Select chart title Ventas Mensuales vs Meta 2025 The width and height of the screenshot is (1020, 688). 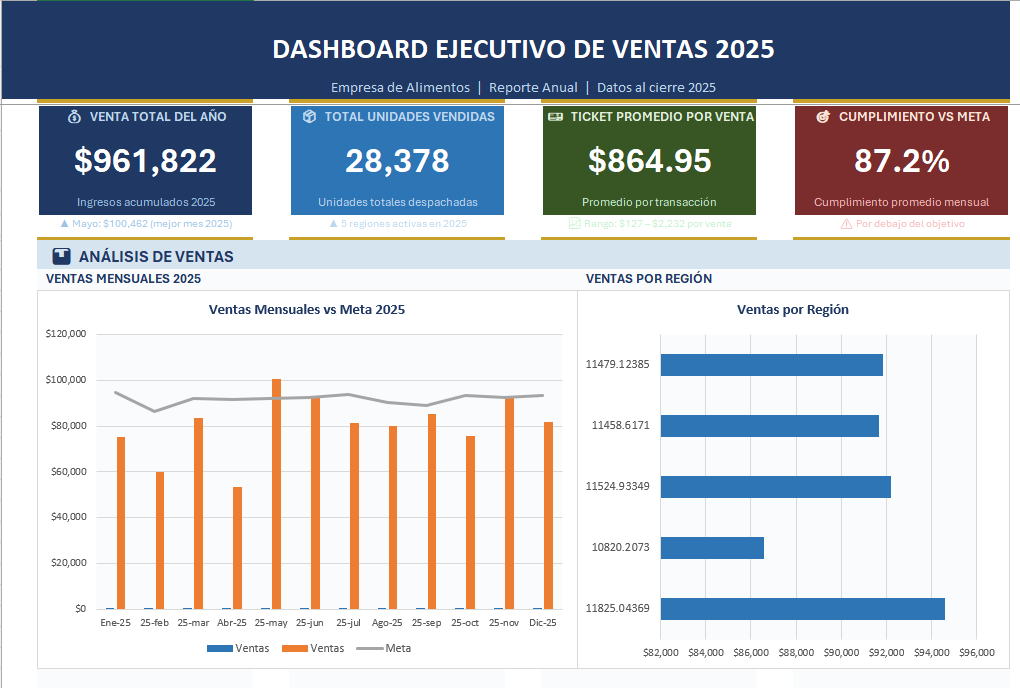pyautogui.click(x=306, y=310)
